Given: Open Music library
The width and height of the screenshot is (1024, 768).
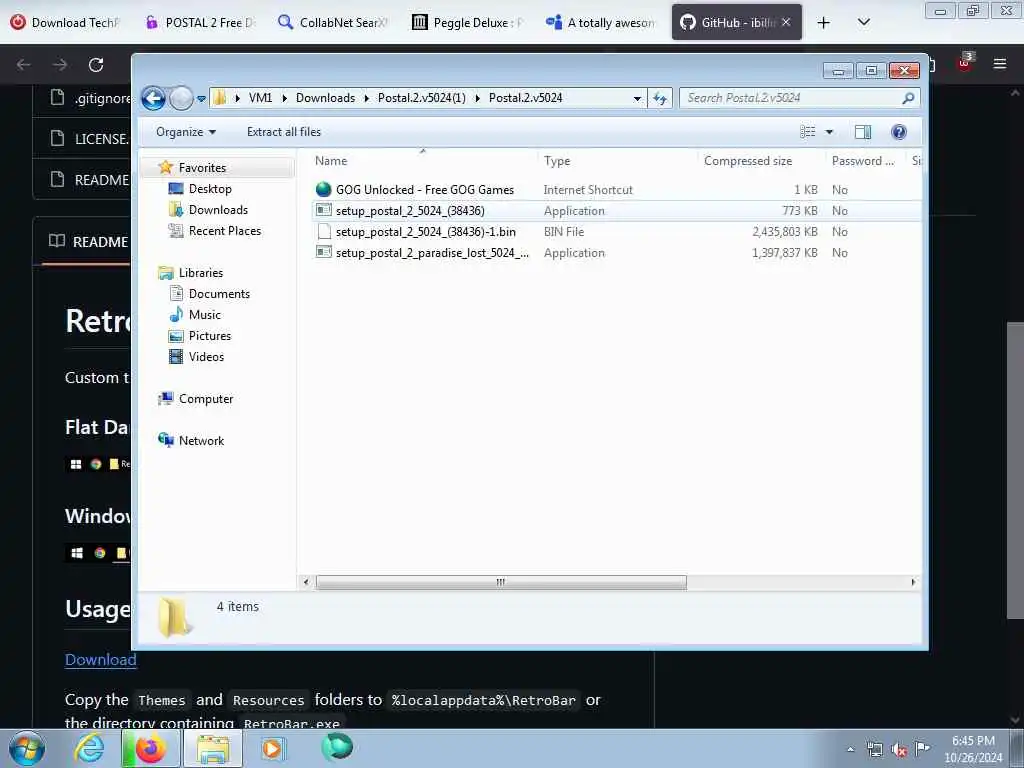Looking at the screenshot, I should tap(204, 315).
